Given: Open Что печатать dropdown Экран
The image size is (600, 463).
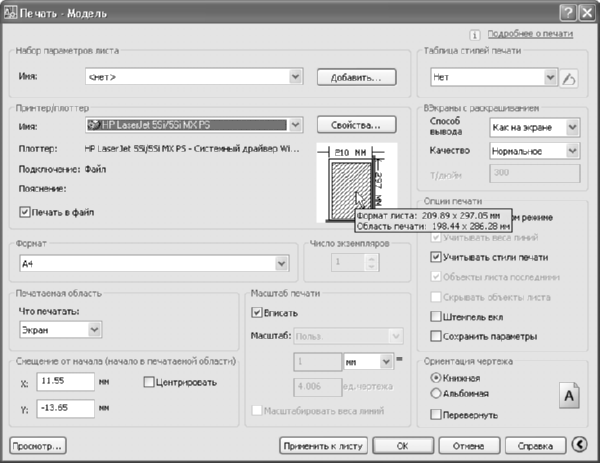Looking at the screenshot, I should pyautogui.click(x=61, y=330).
